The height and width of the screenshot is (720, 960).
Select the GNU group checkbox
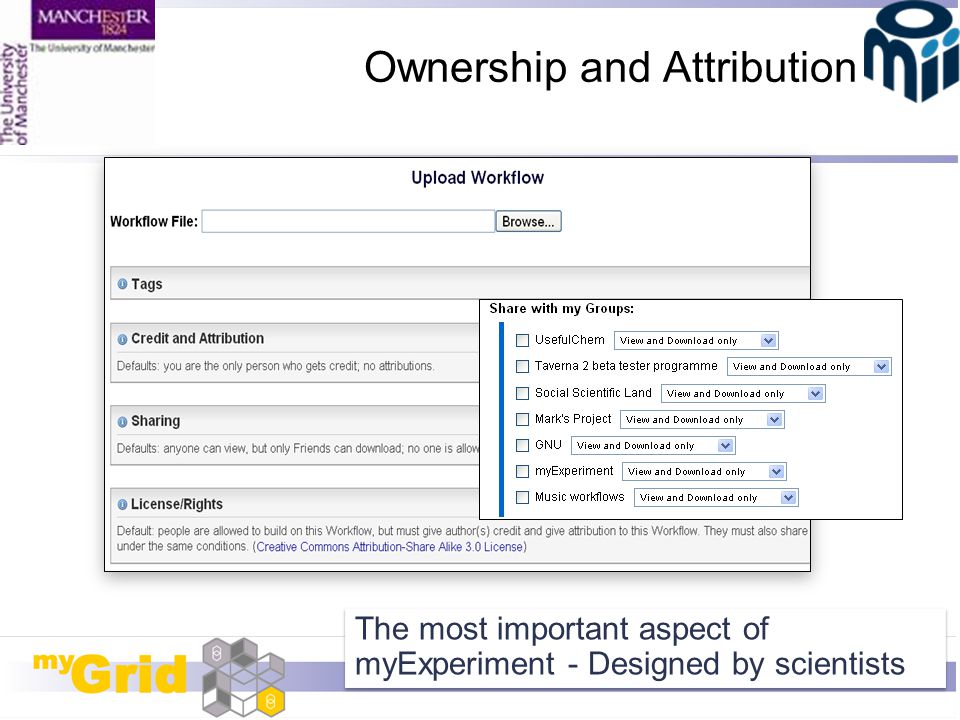tap(522, 445)
